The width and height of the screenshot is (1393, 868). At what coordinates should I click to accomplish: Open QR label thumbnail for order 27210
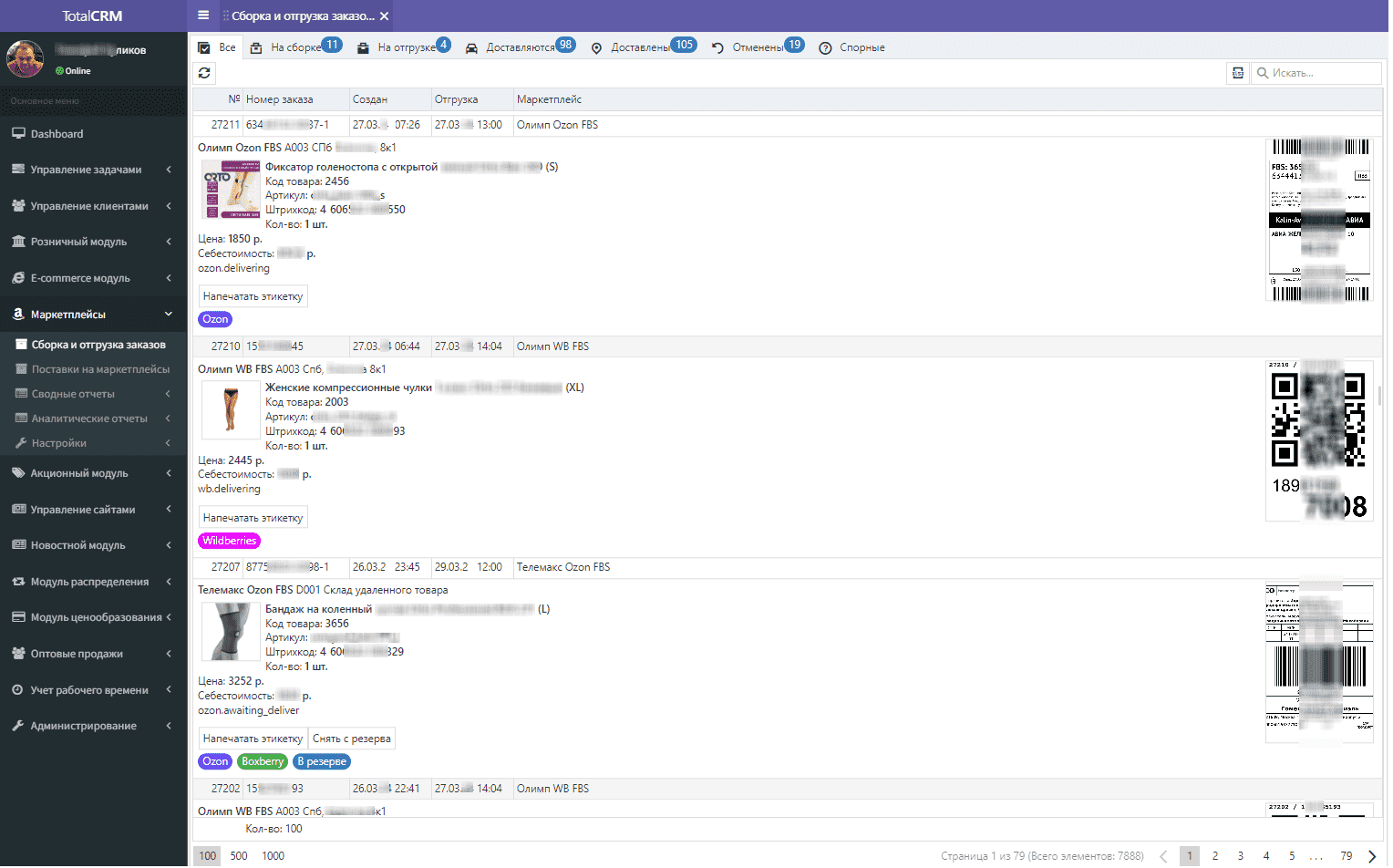tap(1320, 441)
